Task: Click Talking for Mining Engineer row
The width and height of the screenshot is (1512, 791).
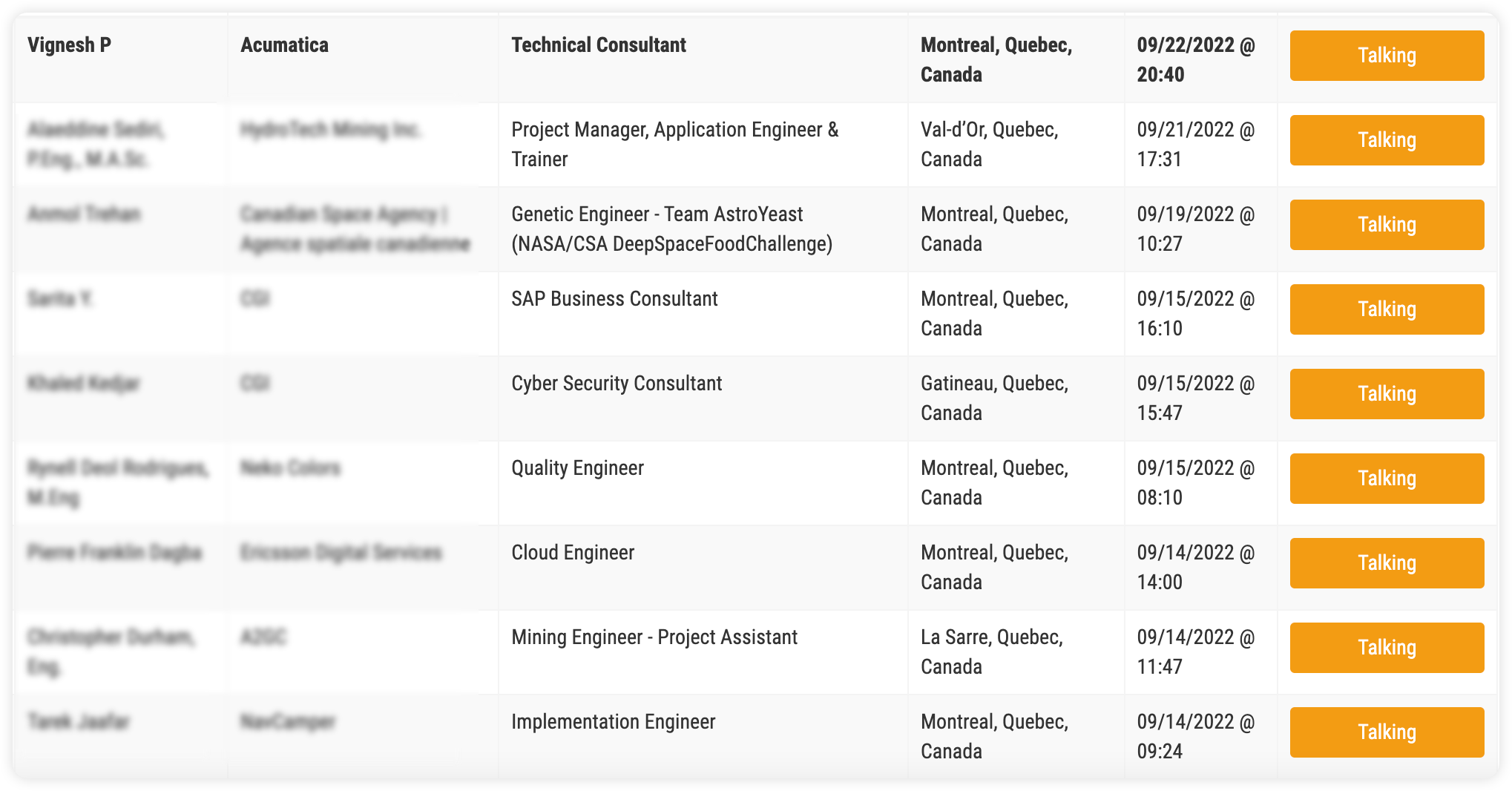Action: pos(1386,648)
